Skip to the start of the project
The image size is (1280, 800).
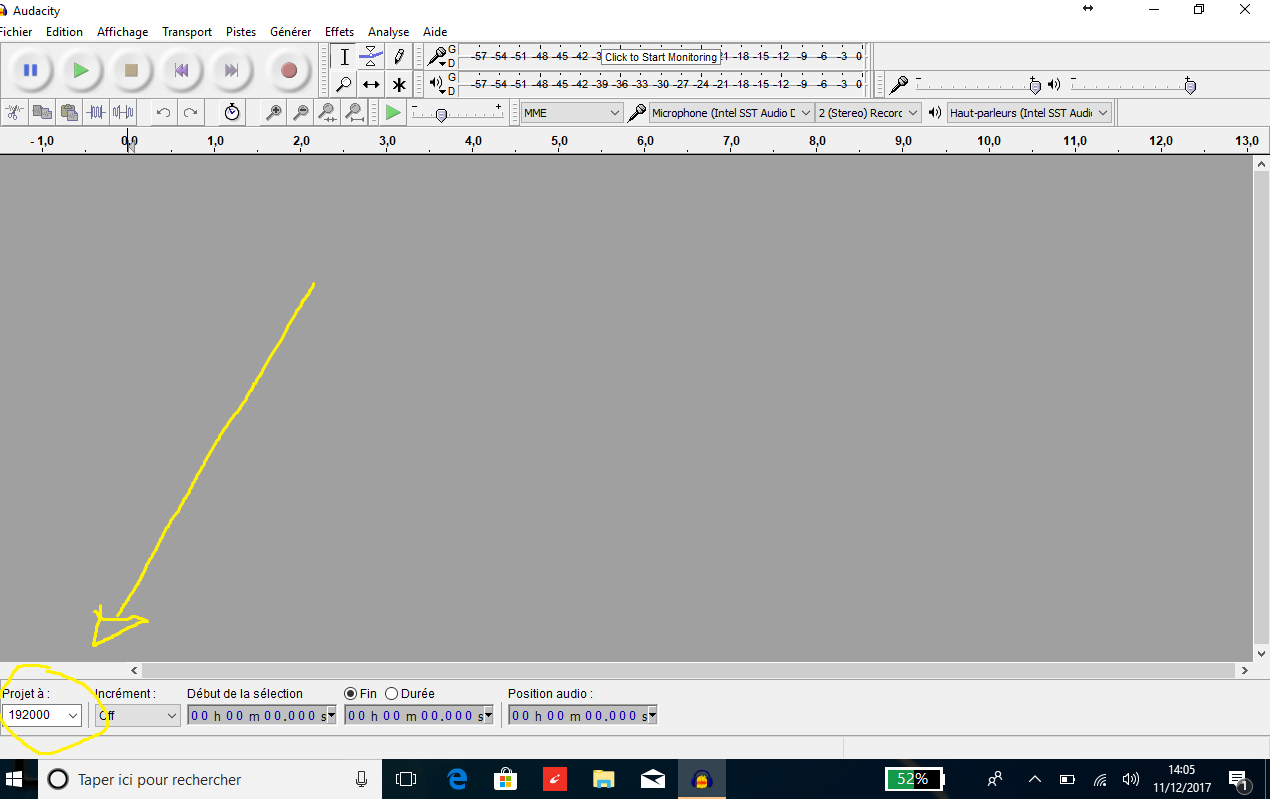pyautogui.click(x=181, y=70)
